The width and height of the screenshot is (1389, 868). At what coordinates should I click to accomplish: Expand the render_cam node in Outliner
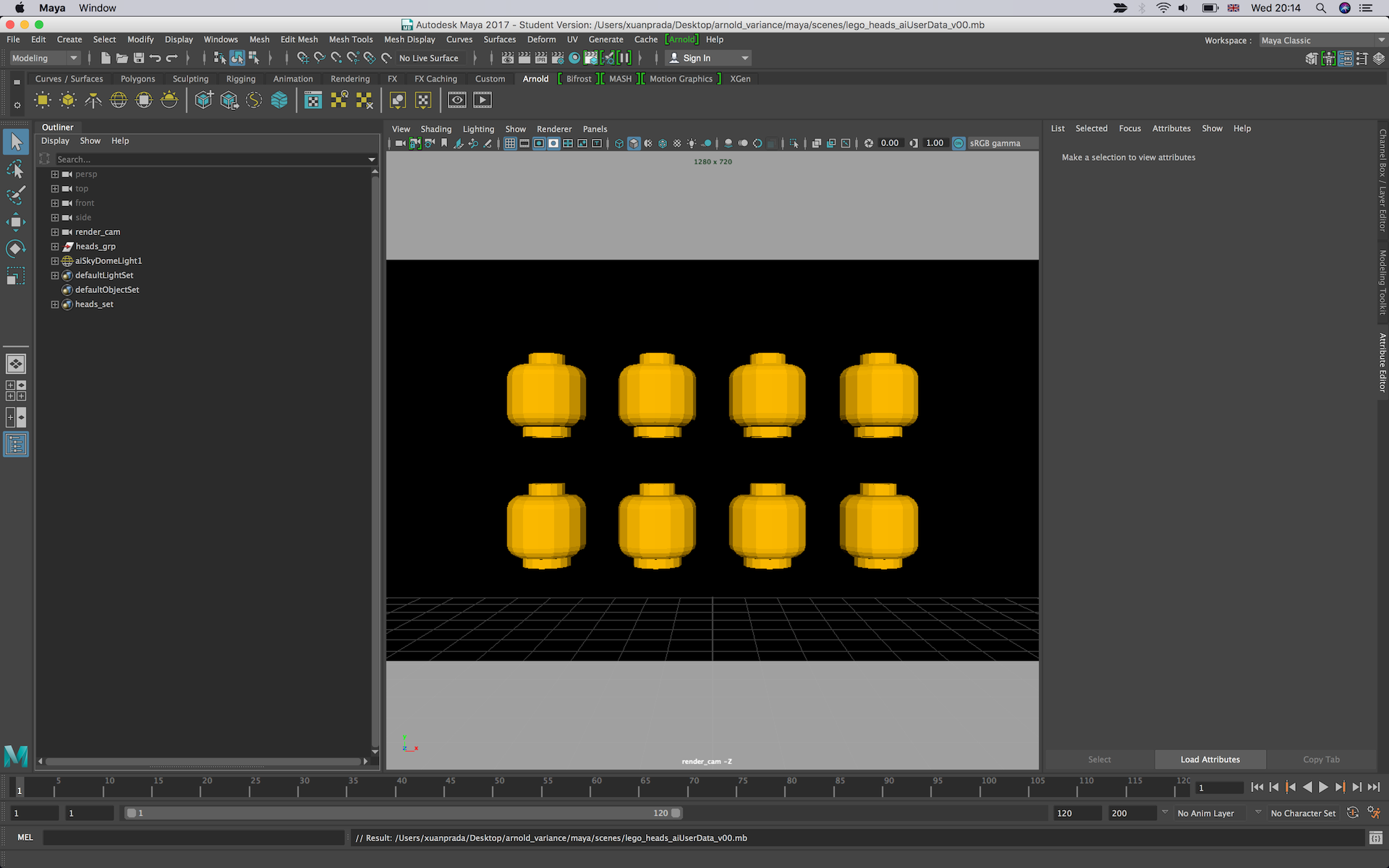click(54, 232)
